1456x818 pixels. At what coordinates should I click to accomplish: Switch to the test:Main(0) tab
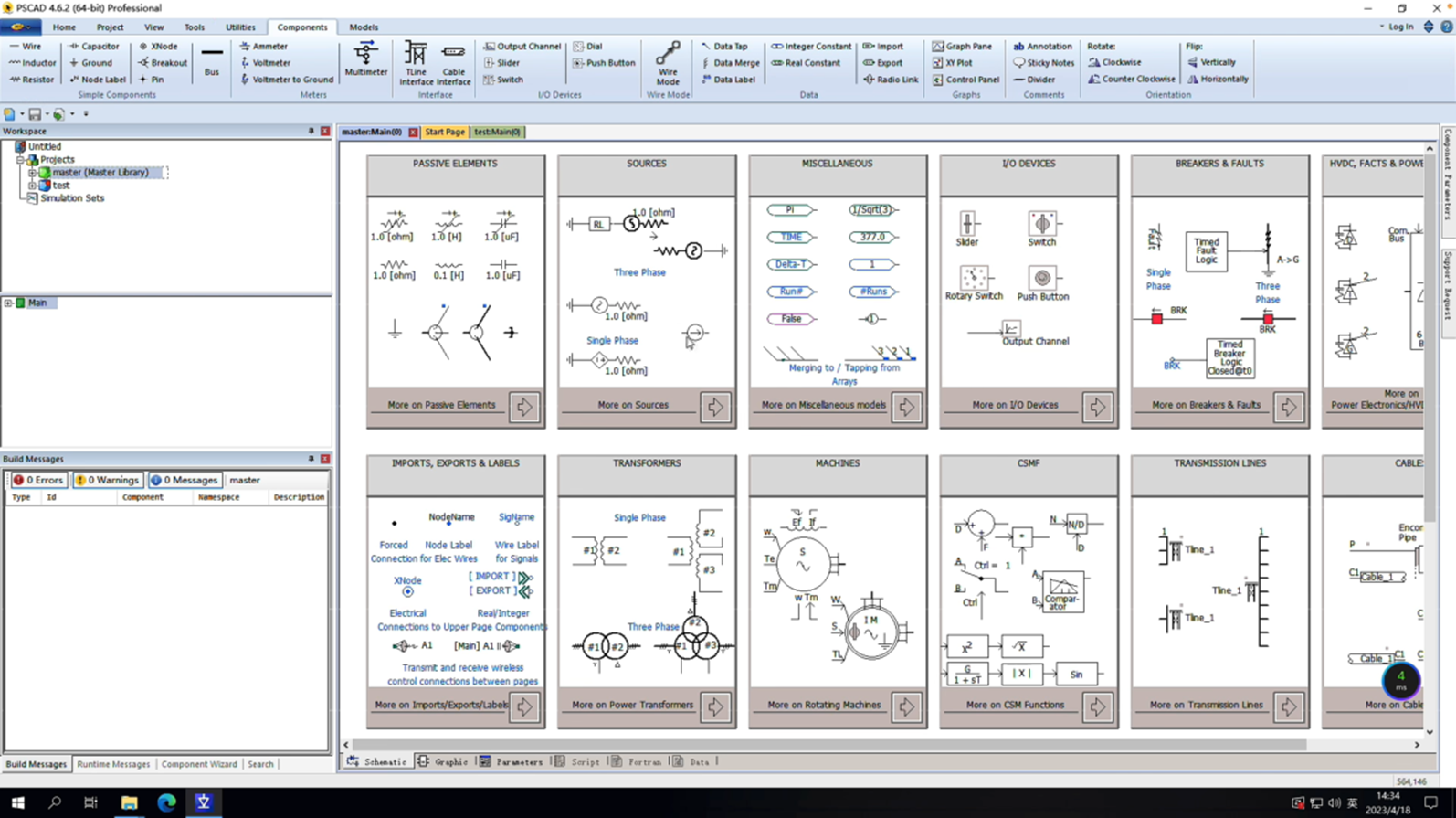pyautogui.click(x=497, y=132)
